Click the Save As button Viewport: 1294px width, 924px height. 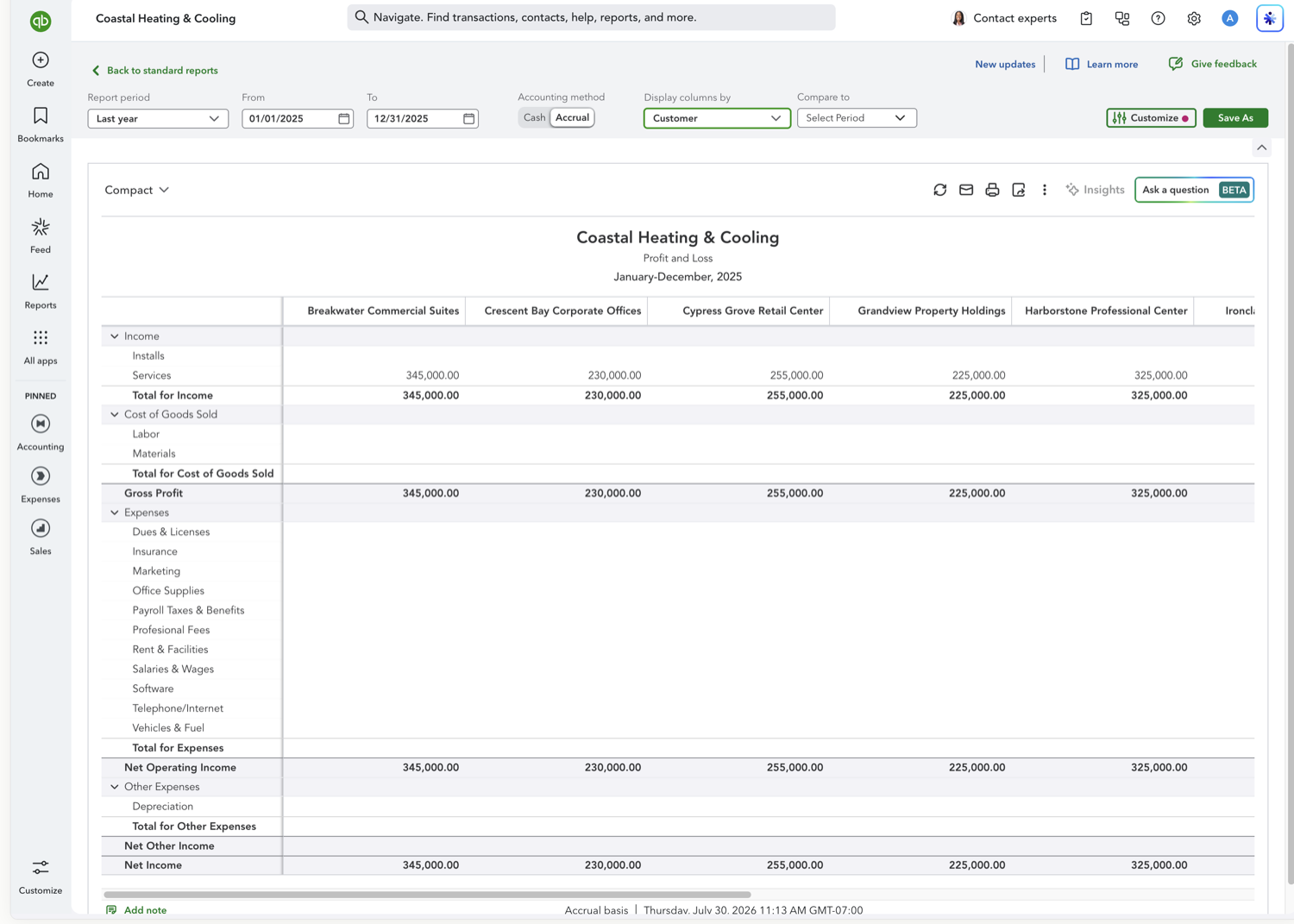coord(1235,117)
